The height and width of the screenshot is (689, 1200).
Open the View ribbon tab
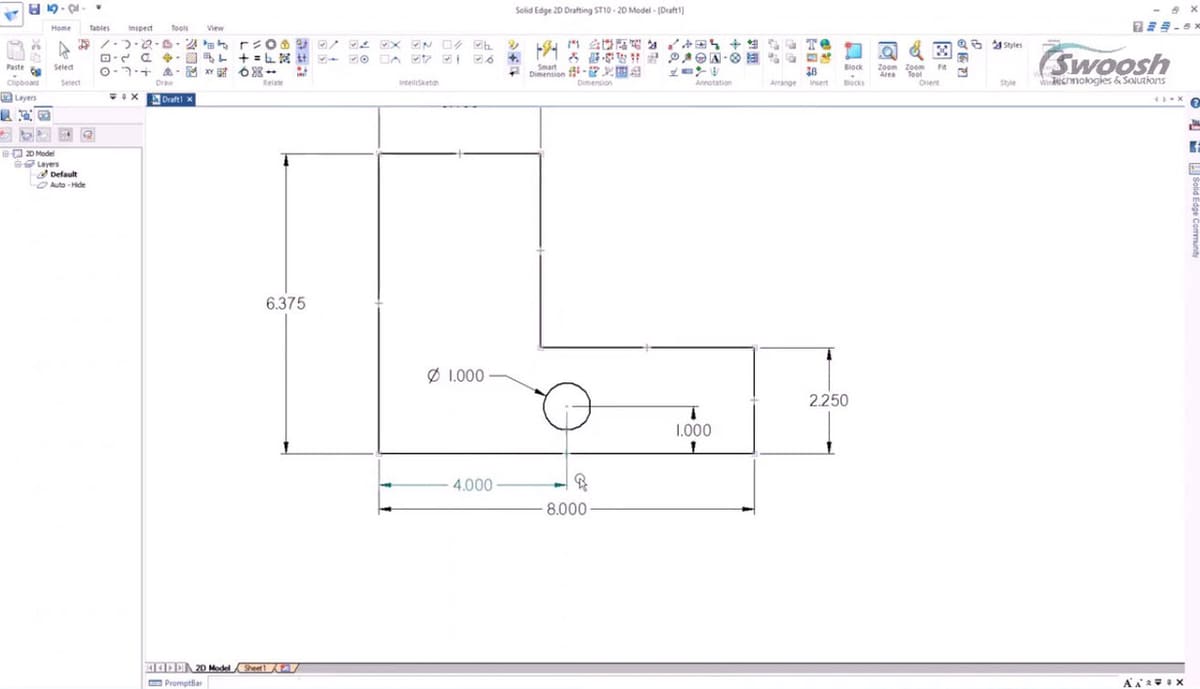[x=215, y=28]
